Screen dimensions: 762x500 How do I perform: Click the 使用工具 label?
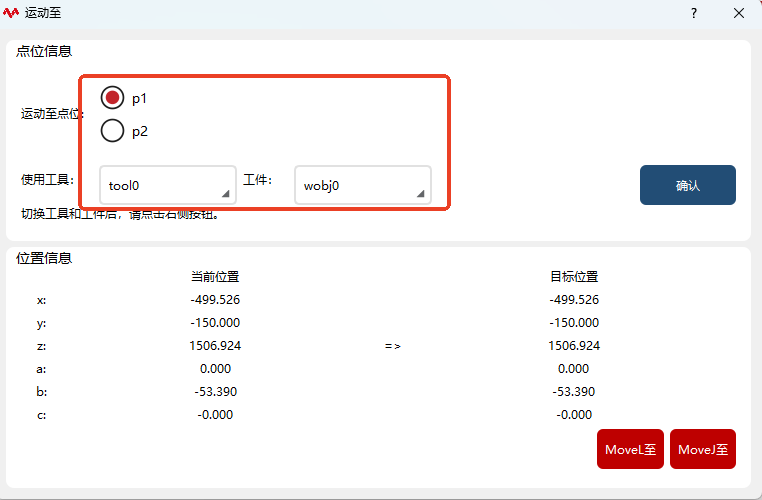pos(47,180)
